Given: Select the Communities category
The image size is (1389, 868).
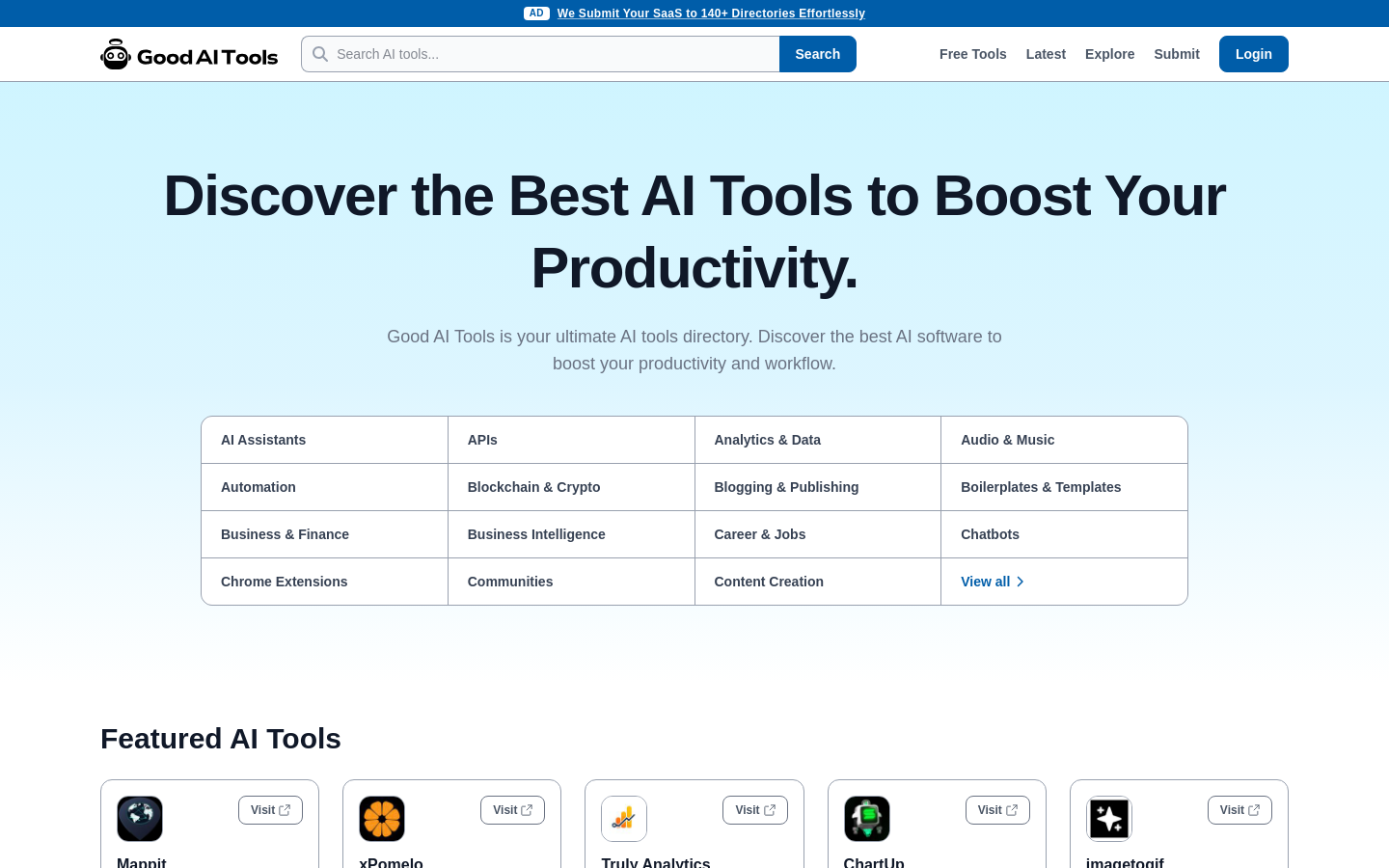Looking at the screenshot, I should [571, 582].
